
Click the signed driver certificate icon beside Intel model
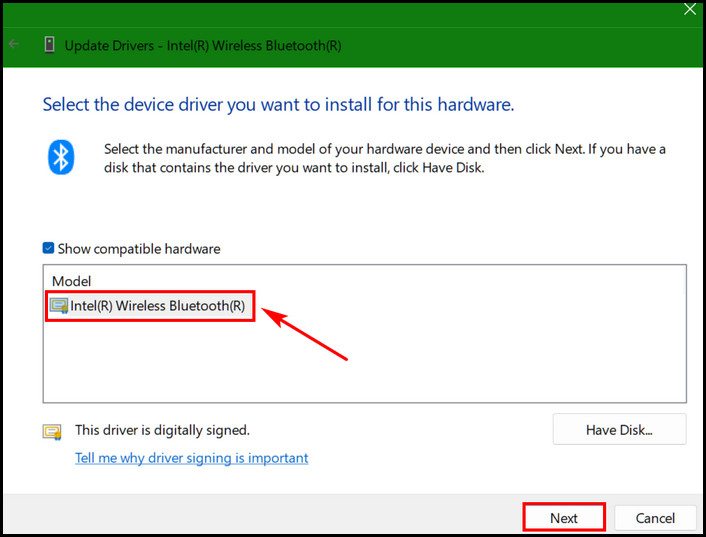(x=59, y=306)
